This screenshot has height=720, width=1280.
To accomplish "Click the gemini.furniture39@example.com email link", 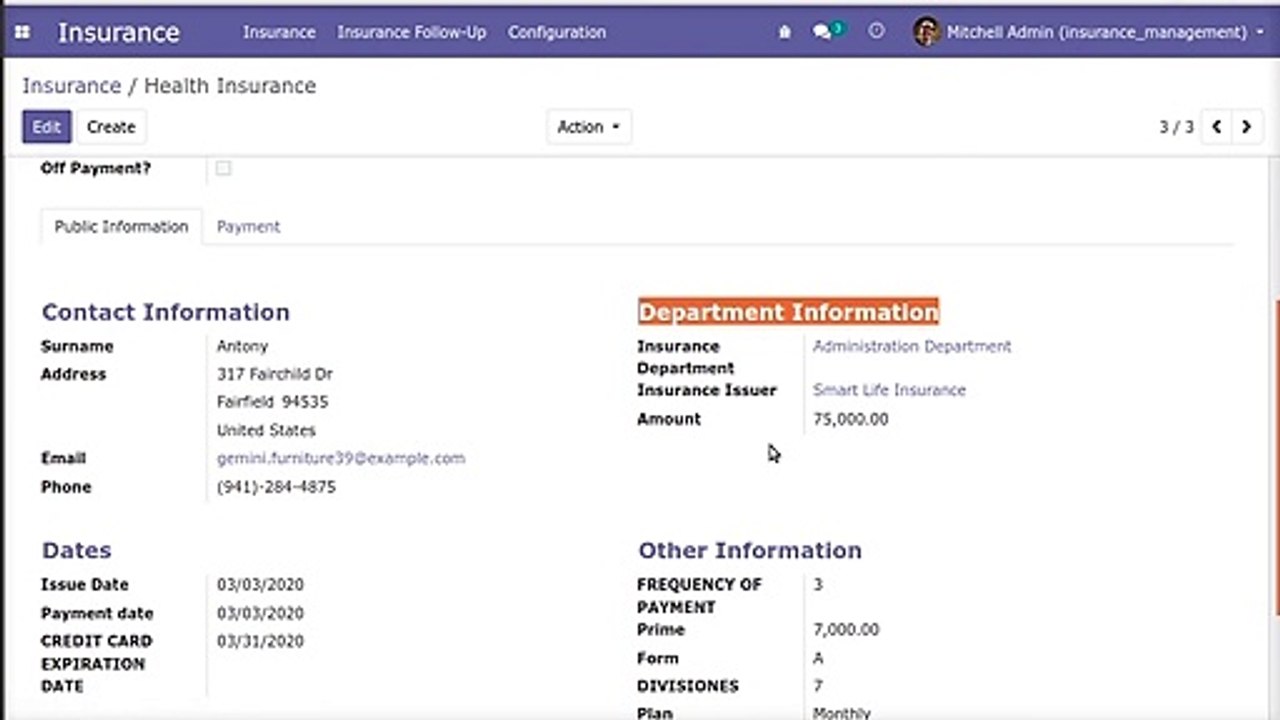I will (341, 458).
